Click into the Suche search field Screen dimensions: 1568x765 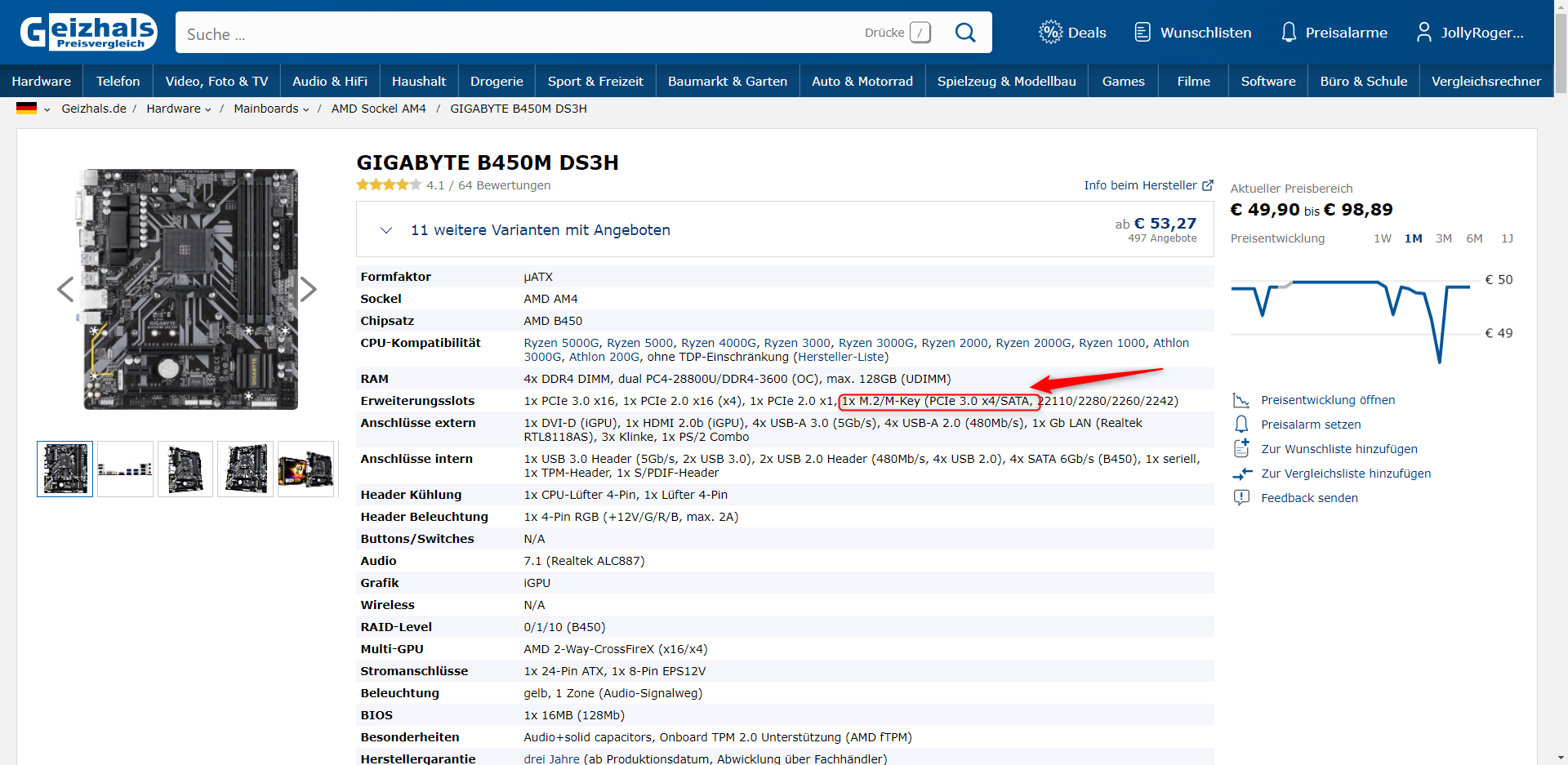click(x=523, y=33)
